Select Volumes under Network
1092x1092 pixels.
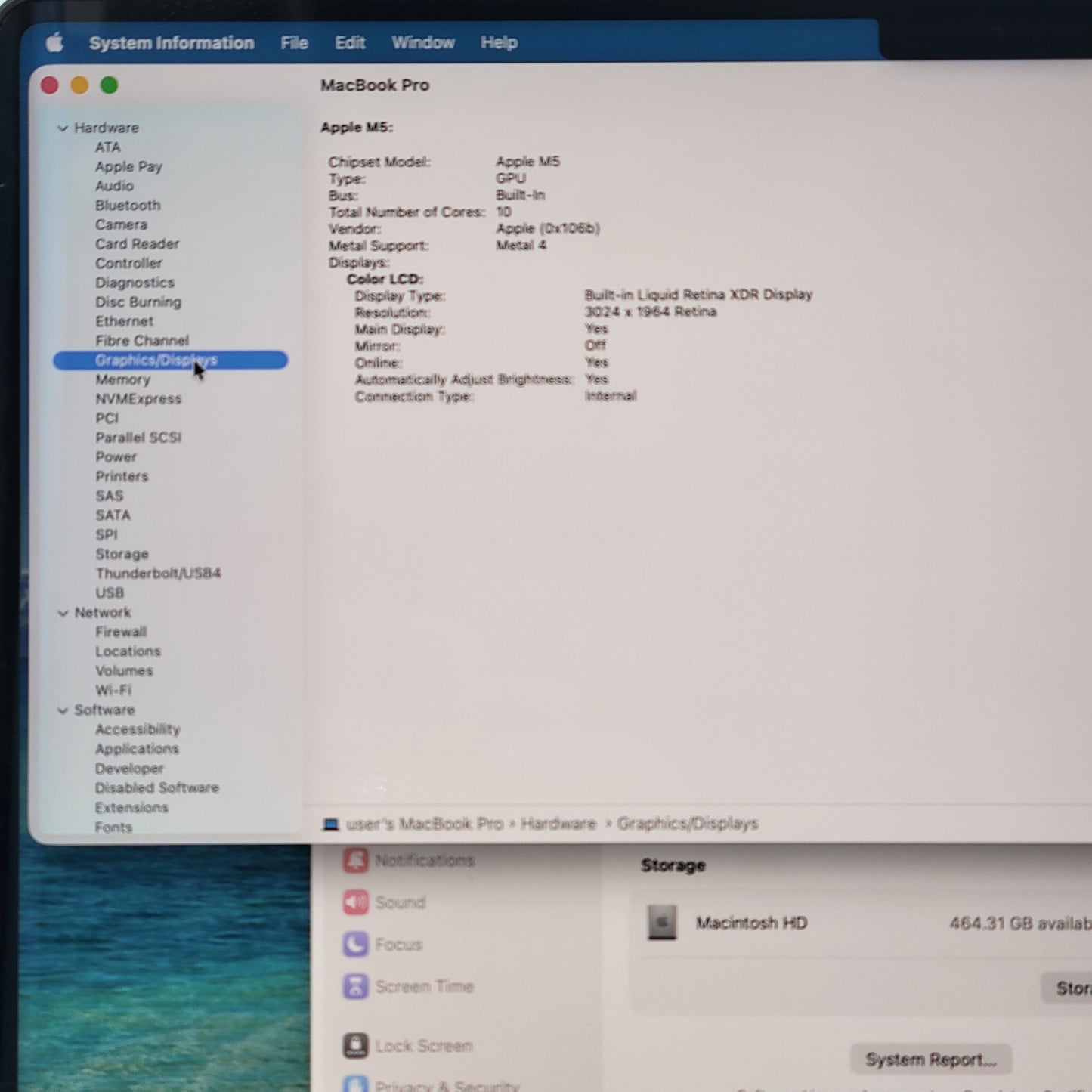click(x=124, y=671)
